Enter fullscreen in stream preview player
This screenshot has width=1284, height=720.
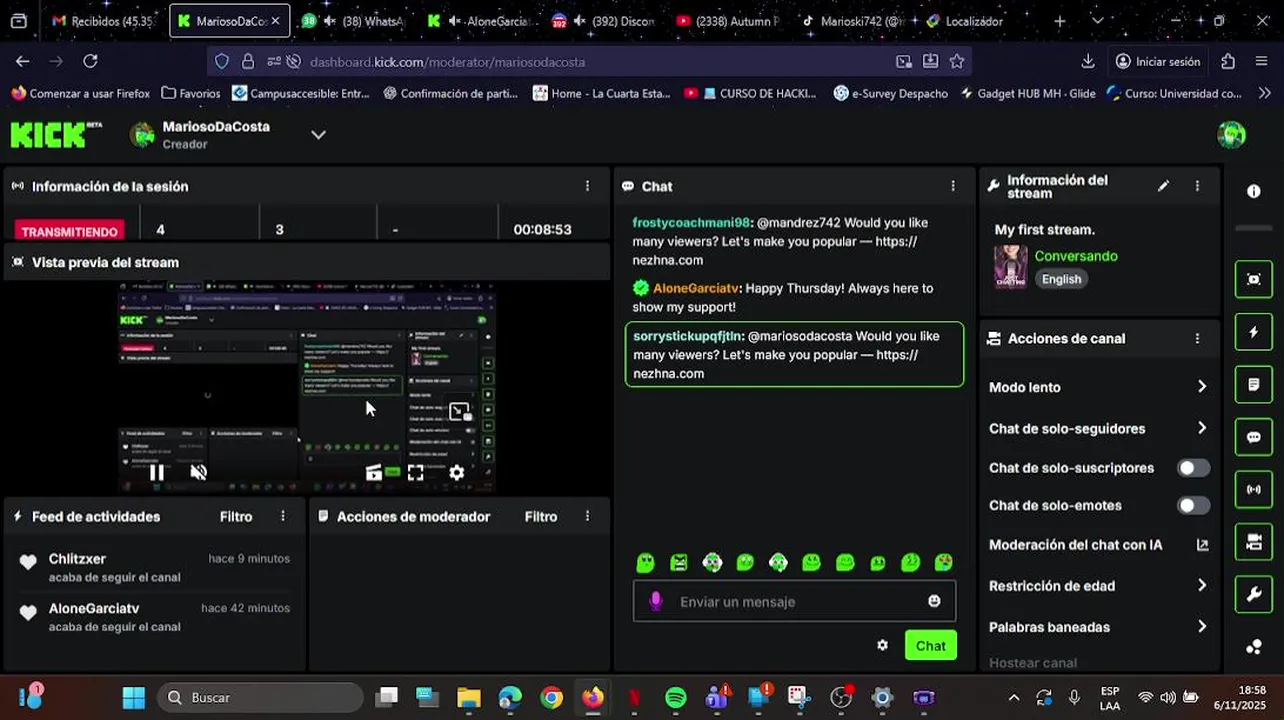[x=415, y=473]
